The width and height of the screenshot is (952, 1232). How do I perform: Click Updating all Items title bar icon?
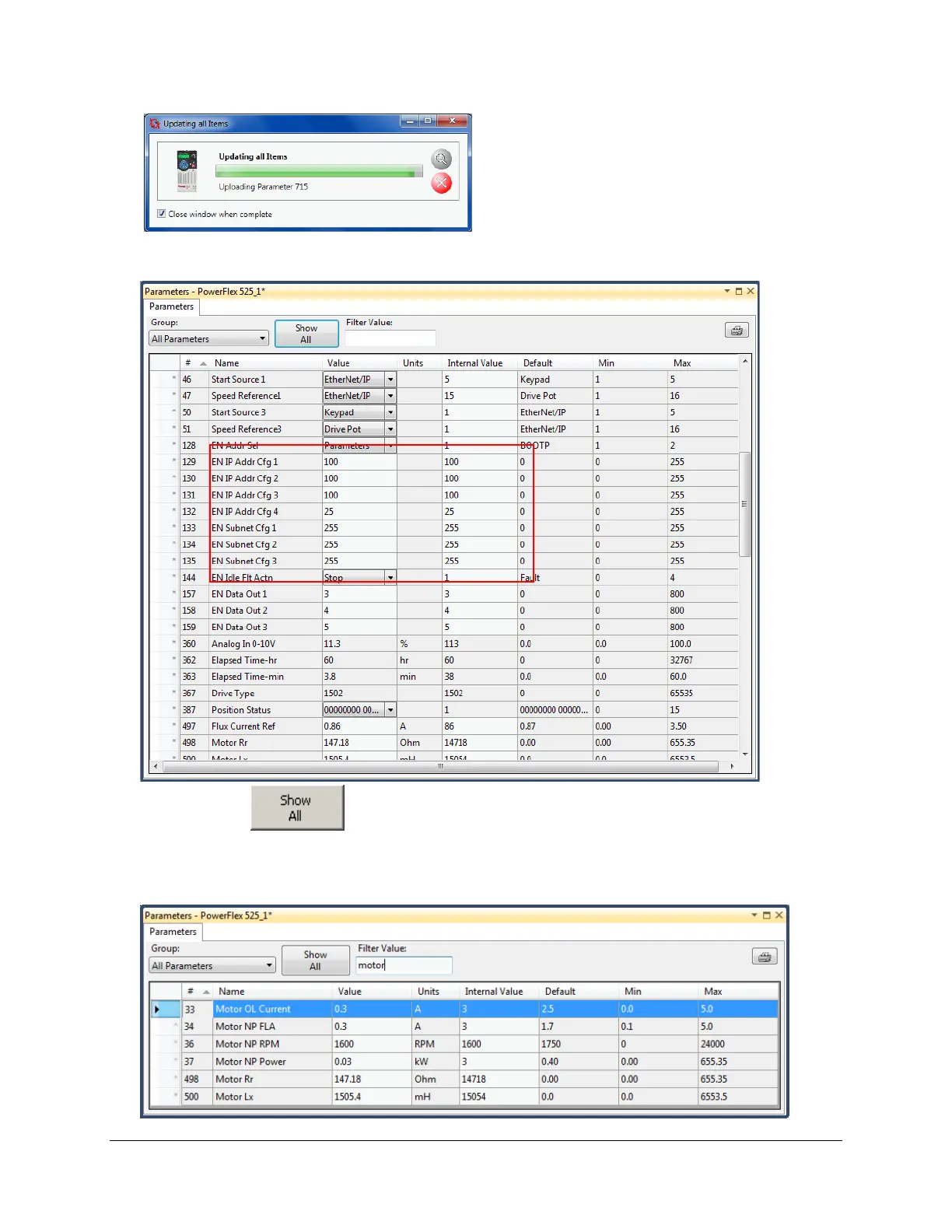click(x=155, y=124)
